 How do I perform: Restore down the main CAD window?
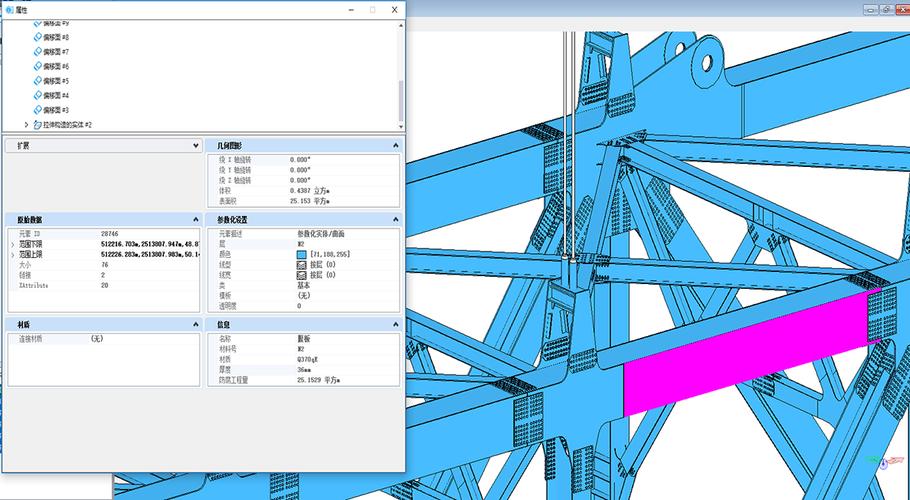click(886, 9)
